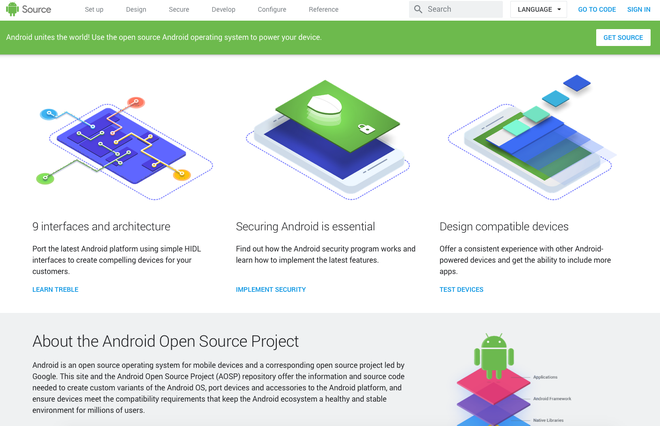Viewport: 660px width, 426px height.
Task: Open the Design menu
Action: [x=136, y=9]
